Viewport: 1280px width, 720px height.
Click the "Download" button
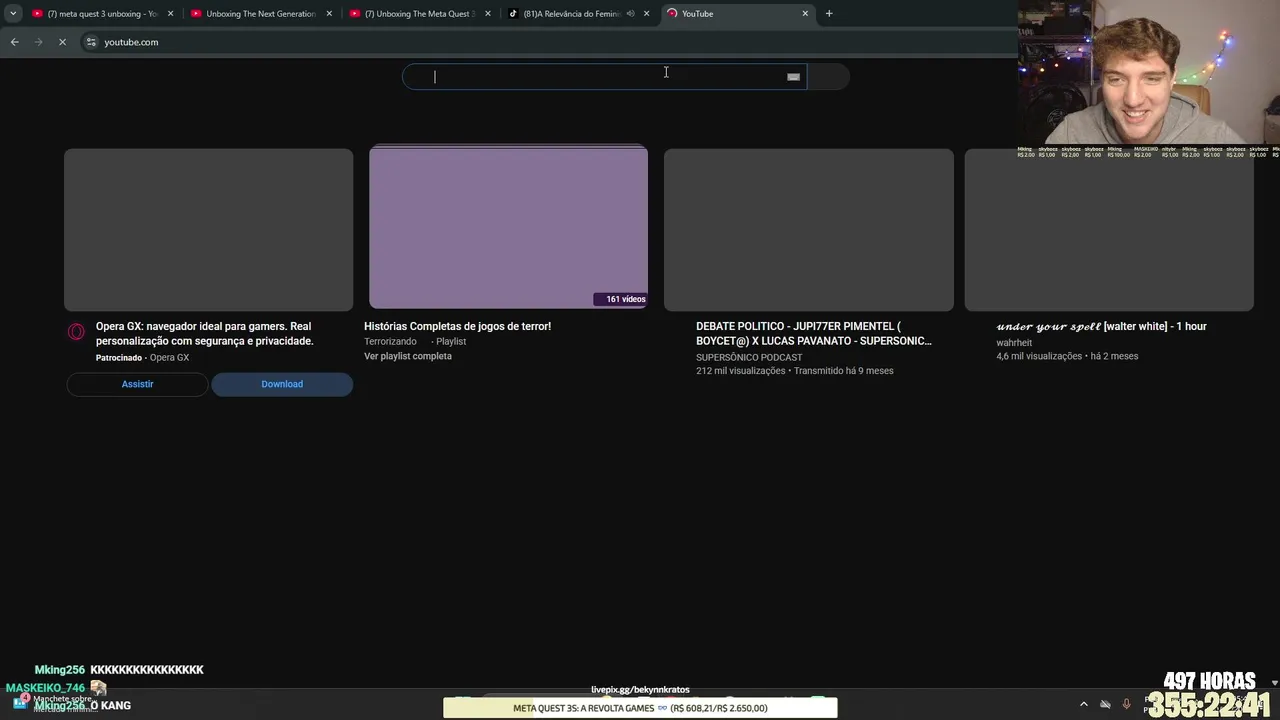click(x=282, y=384)
